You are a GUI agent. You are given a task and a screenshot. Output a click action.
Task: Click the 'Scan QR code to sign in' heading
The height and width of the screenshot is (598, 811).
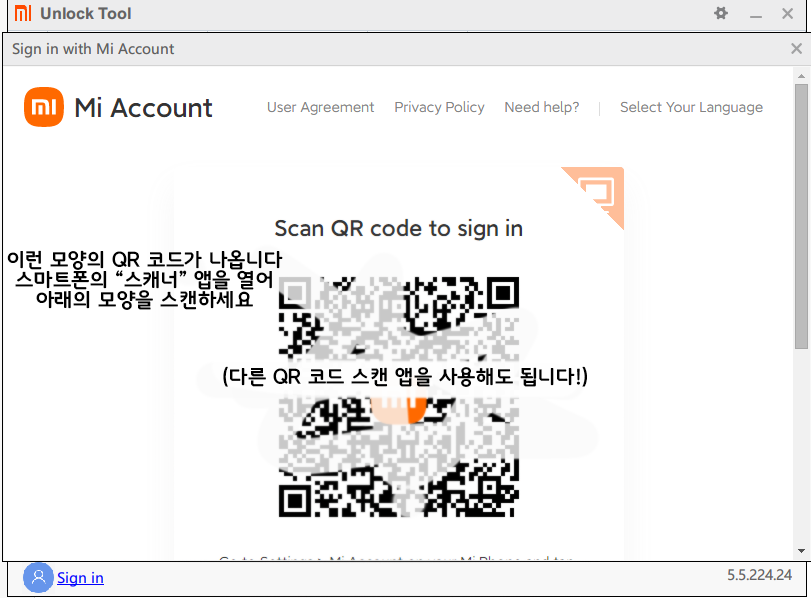[399, 228]
